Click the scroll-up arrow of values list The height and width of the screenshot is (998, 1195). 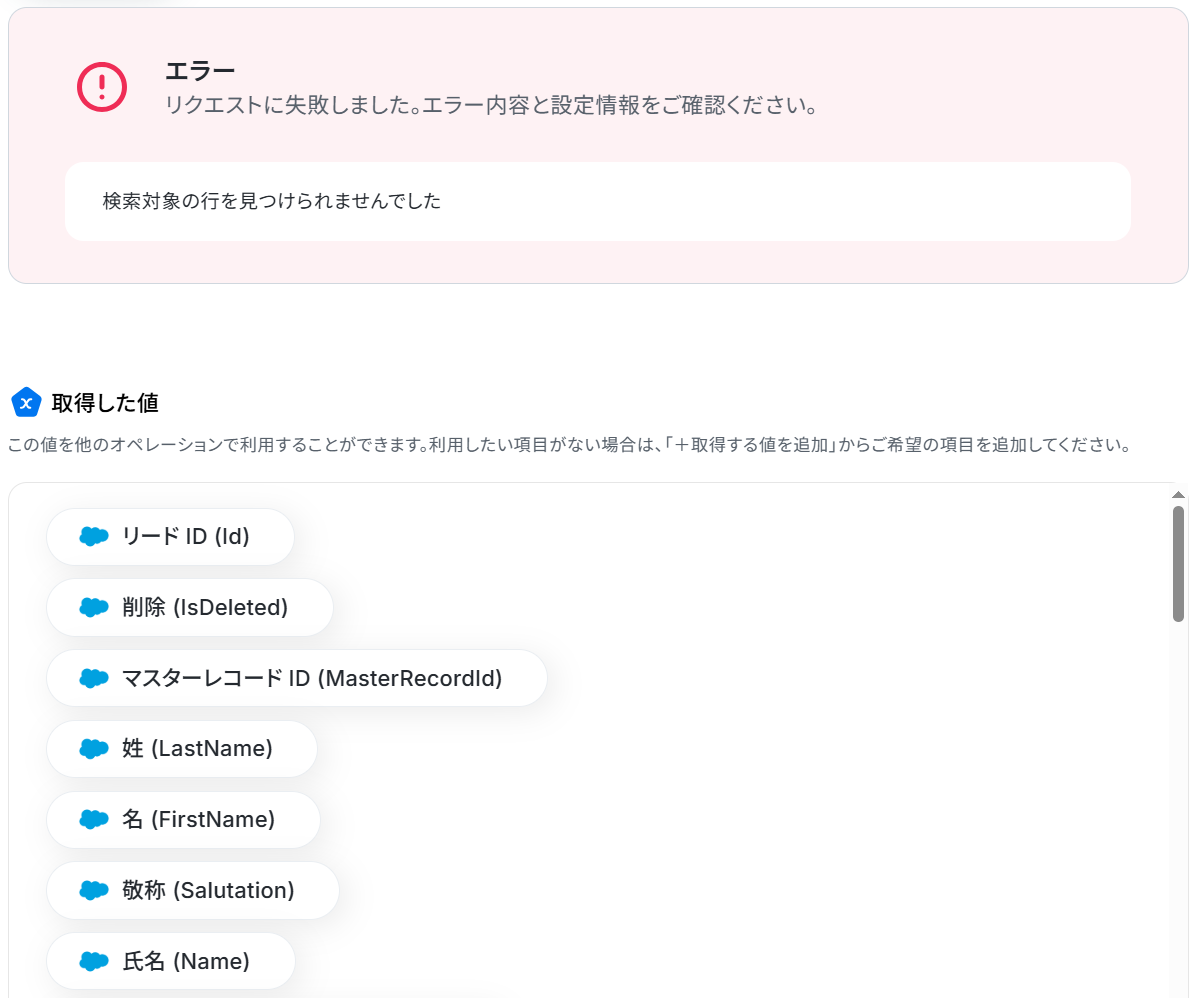(1178, 495)
